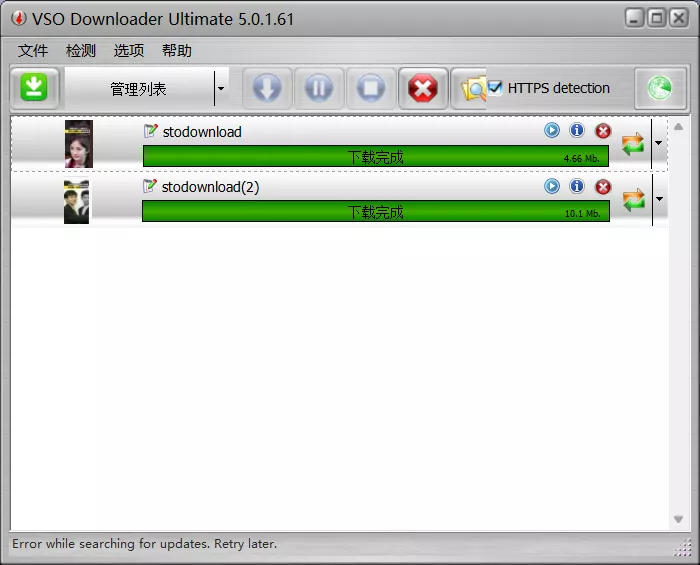This screenshot has width=700, height=565.
Task: Click convert icon for stodownload(2)
Action: tap(633, 200)
